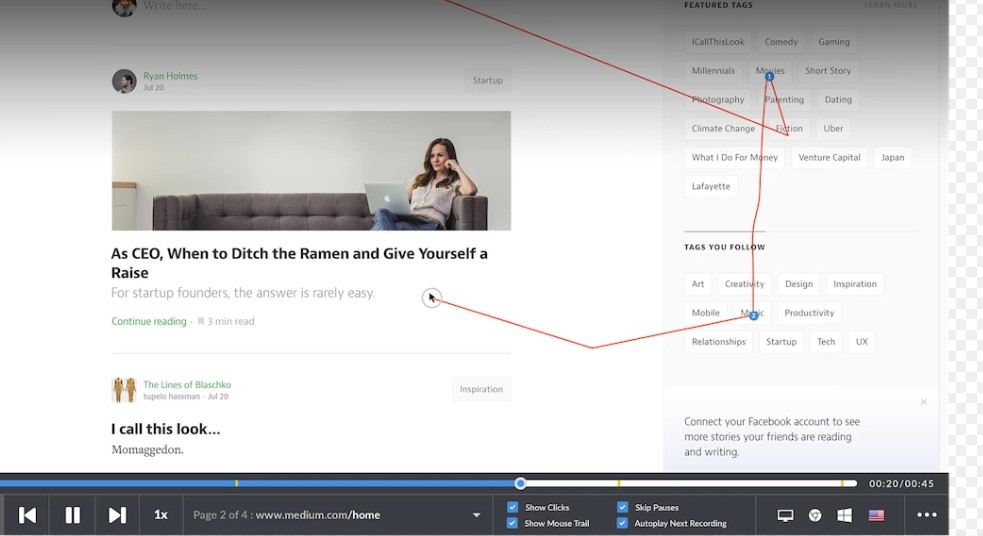Click the Productivity followed tag
This screenshot has height=536, width=983.
coord(809,313)
